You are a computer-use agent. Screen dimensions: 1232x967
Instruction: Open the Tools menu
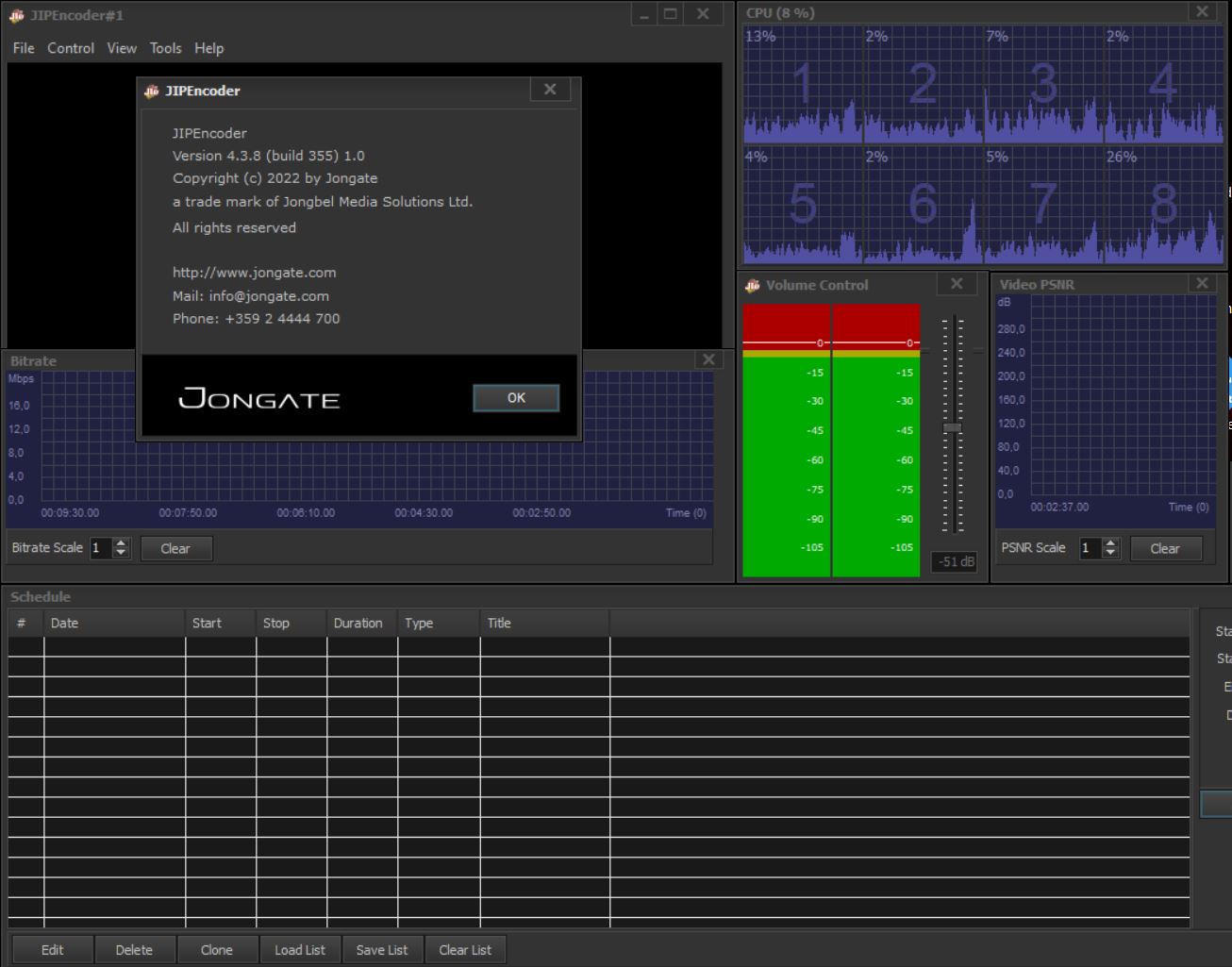[x=165, y=48]
